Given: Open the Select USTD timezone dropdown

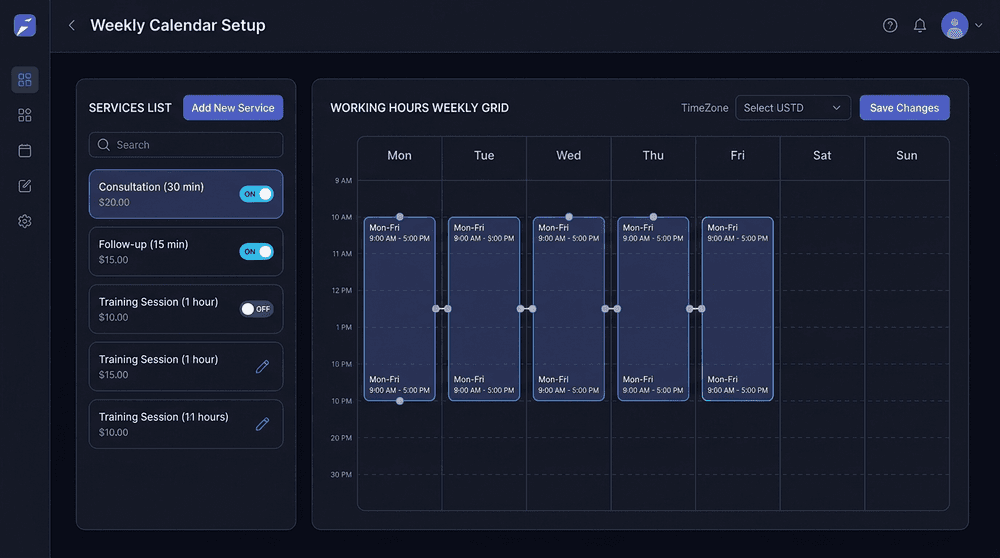Looking at the screenshot, I should click(x=793, y=108).
